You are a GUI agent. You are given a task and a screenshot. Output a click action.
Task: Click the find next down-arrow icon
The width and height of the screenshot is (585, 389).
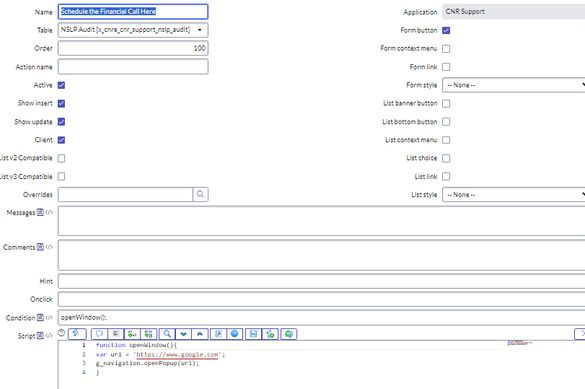(x=184, y=334)
